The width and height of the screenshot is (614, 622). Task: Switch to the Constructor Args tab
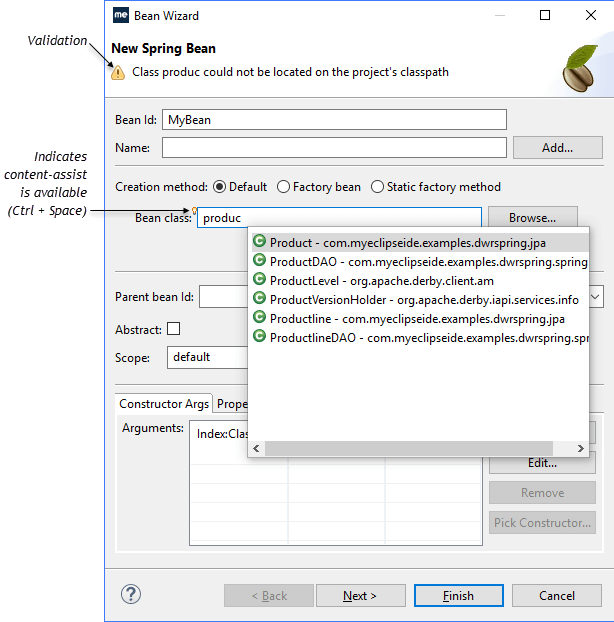pyautogui.click(x=164, y=404)
